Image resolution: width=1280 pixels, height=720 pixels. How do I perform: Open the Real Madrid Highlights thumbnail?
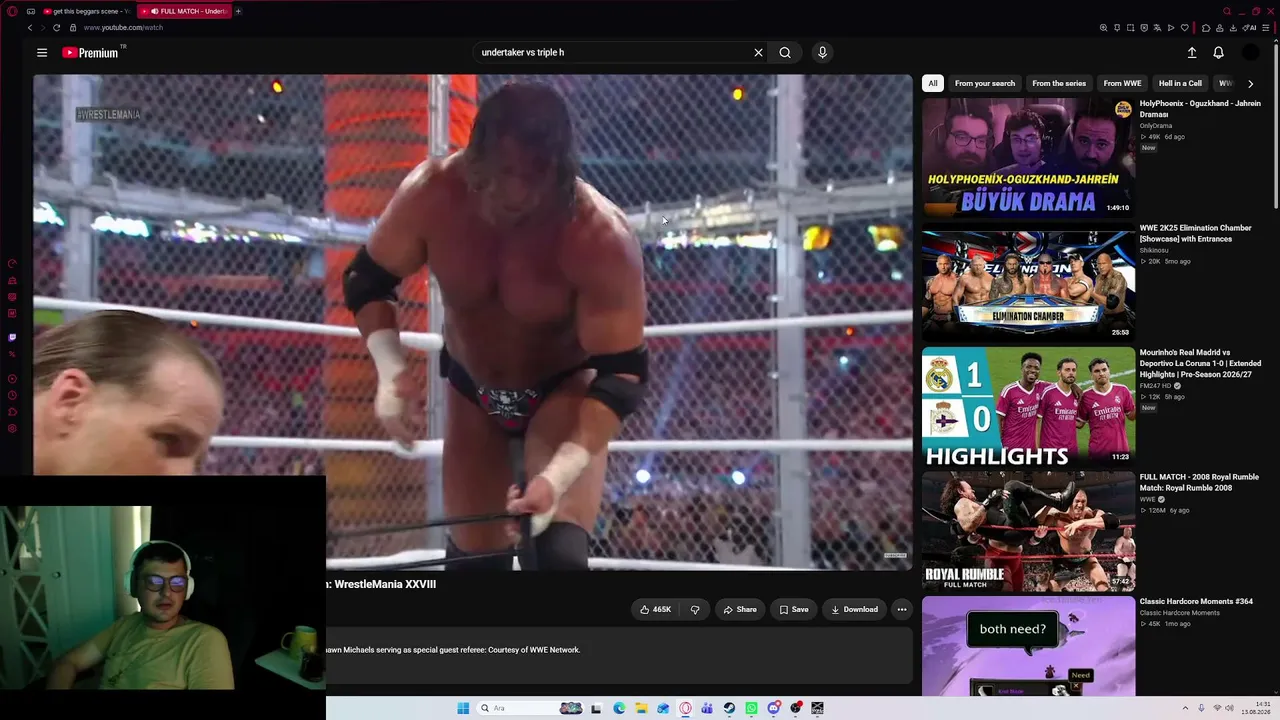point(1028,407)
